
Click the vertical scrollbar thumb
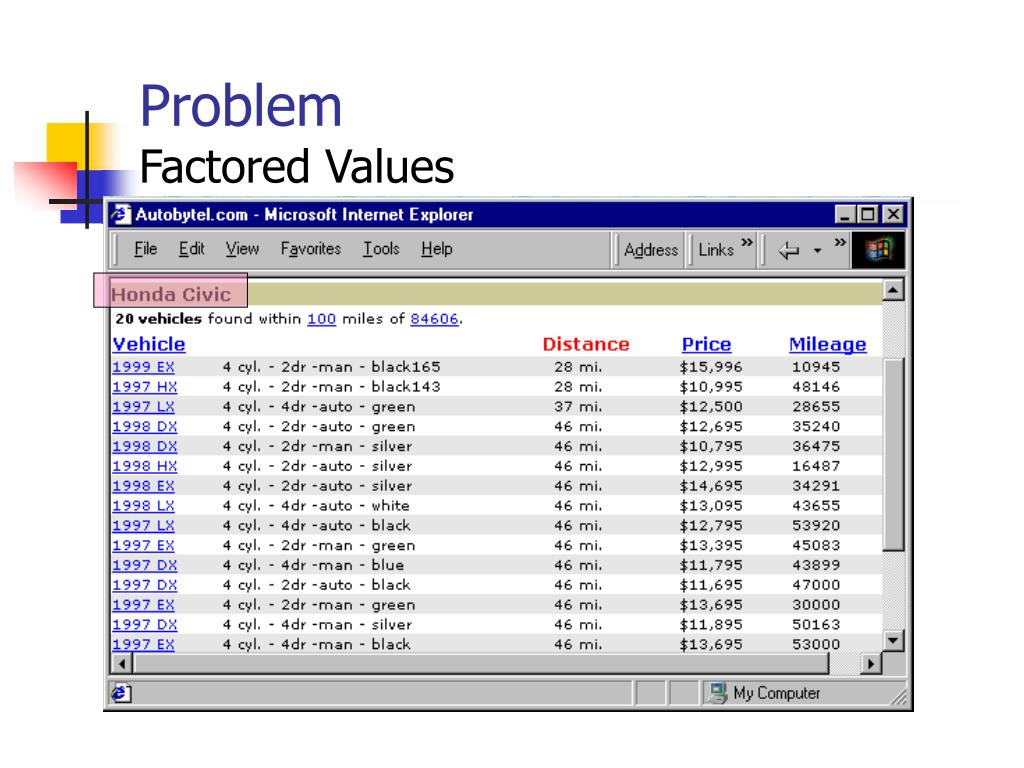coord(893,454)
